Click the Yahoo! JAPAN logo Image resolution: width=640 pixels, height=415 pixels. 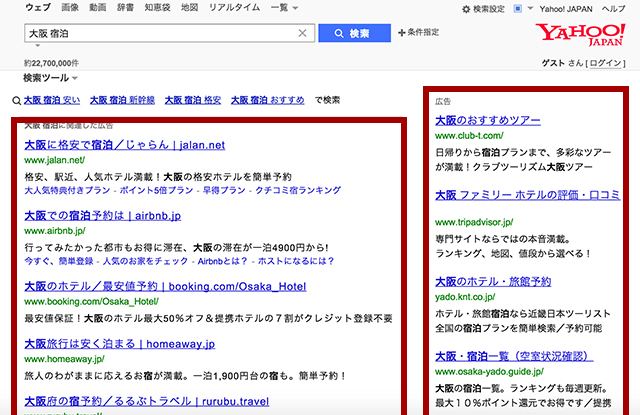[x=580, y=34]
